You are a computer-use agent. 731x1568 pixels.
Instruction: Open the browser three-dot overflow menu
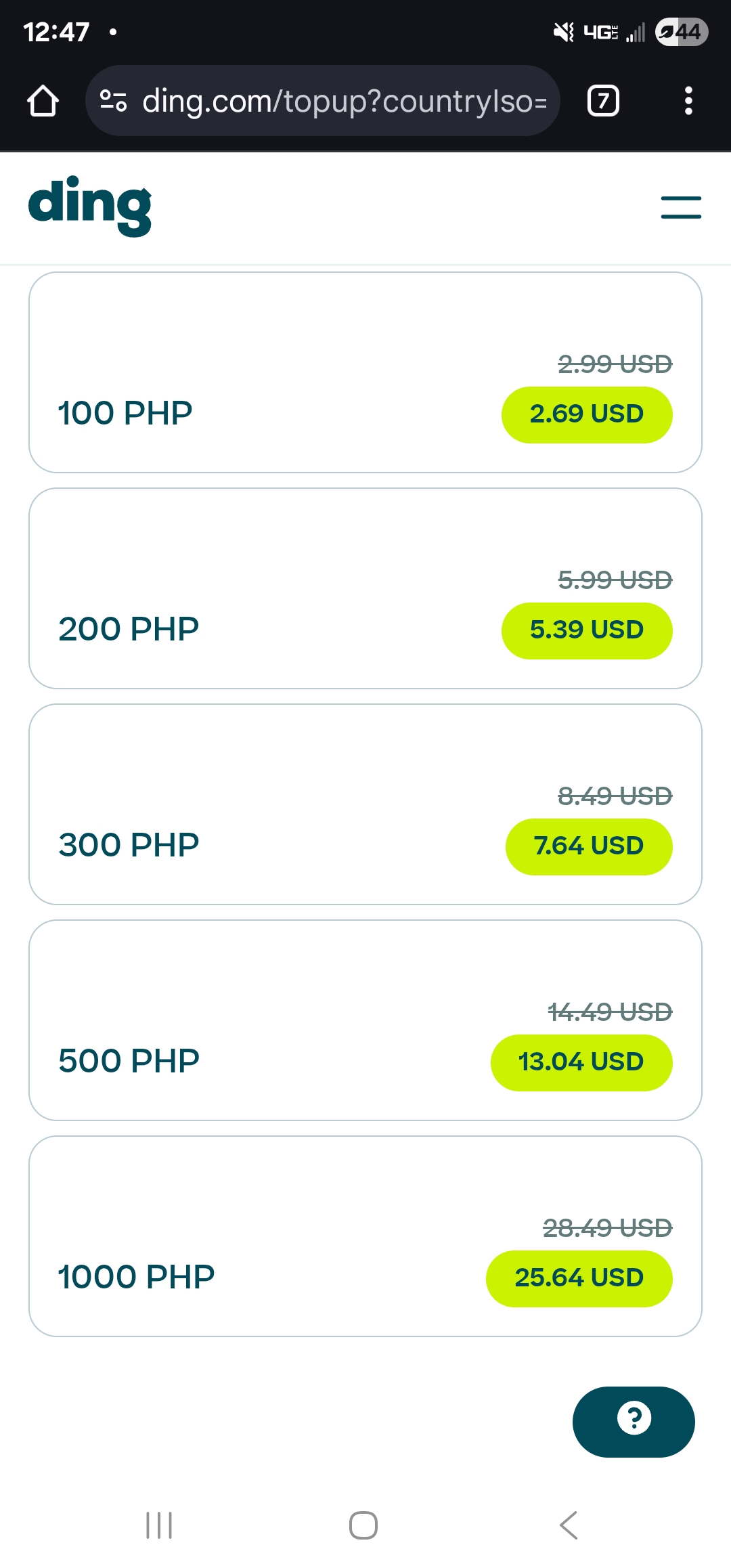click(688, 101)
